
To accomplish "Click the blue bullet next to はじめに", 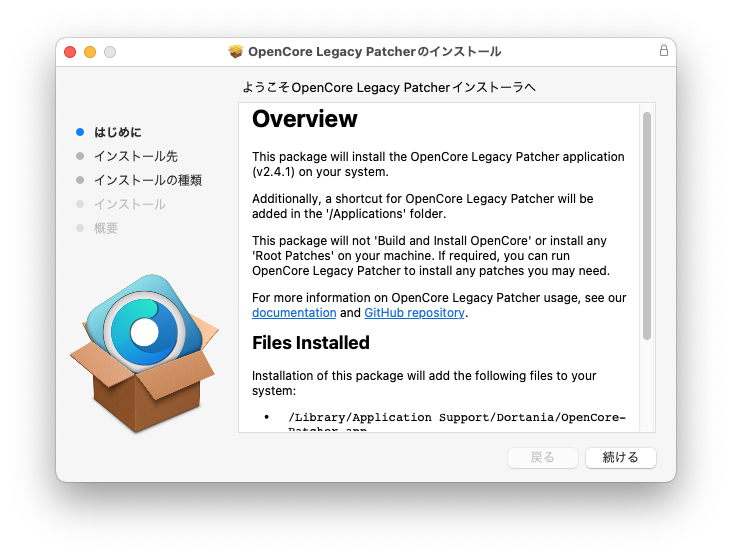I will pos(80,132).
